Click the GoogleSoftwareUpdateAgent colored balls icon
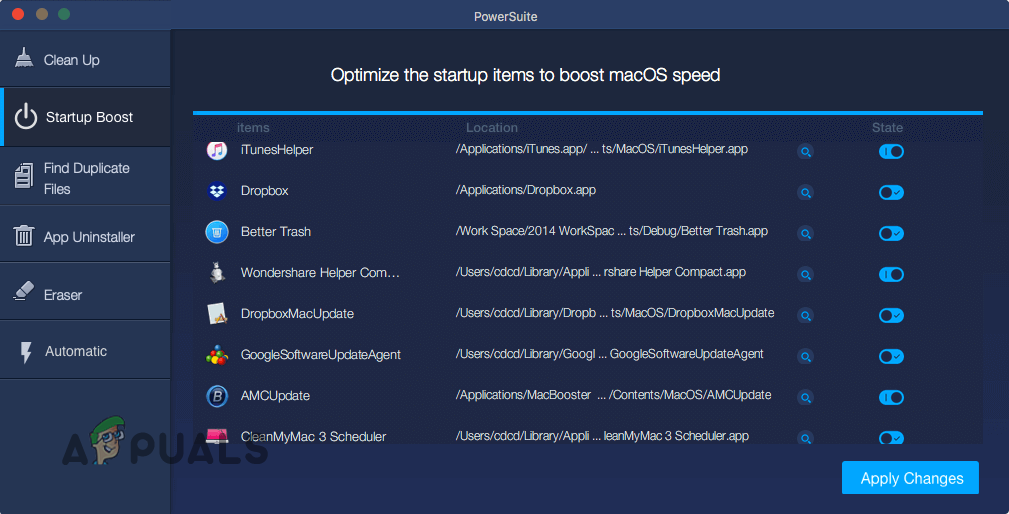The image size is (1009, 514). pos(217,354)
